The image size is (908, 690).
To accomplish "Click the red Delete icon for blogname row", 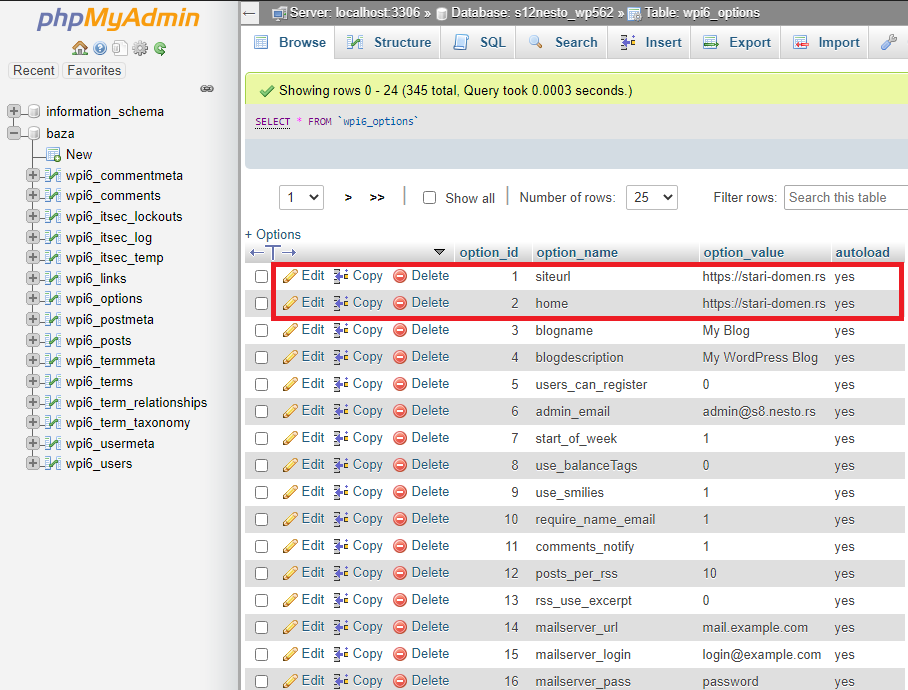I will pos(400,330).
